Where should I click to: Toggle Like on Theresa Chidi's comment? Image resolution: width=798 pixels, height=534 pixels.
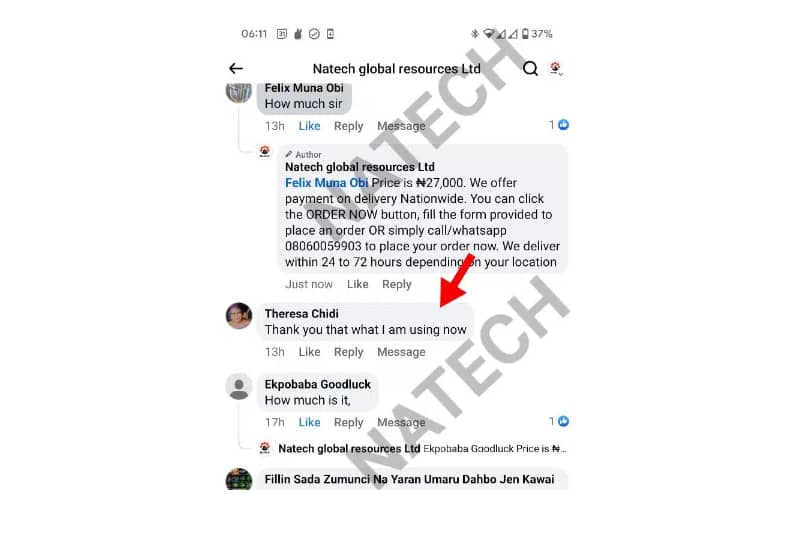(309, 352)
